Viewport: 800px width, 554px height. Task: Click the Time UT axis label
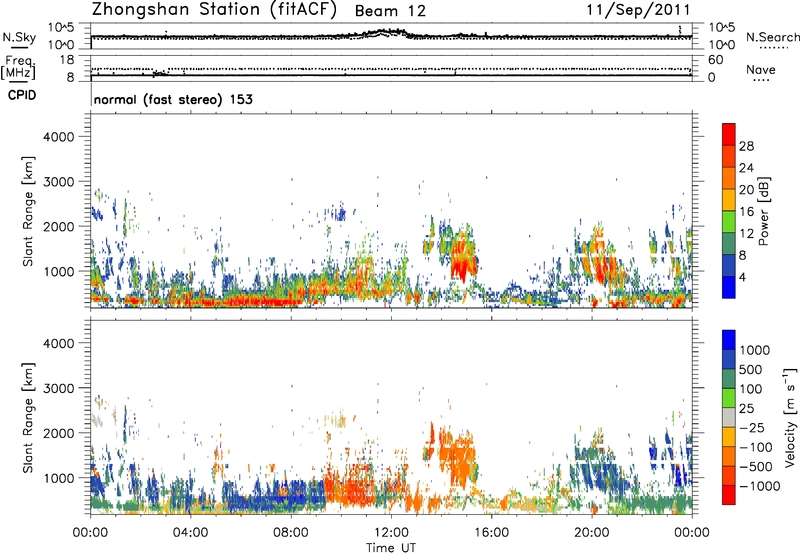(391, 548)
